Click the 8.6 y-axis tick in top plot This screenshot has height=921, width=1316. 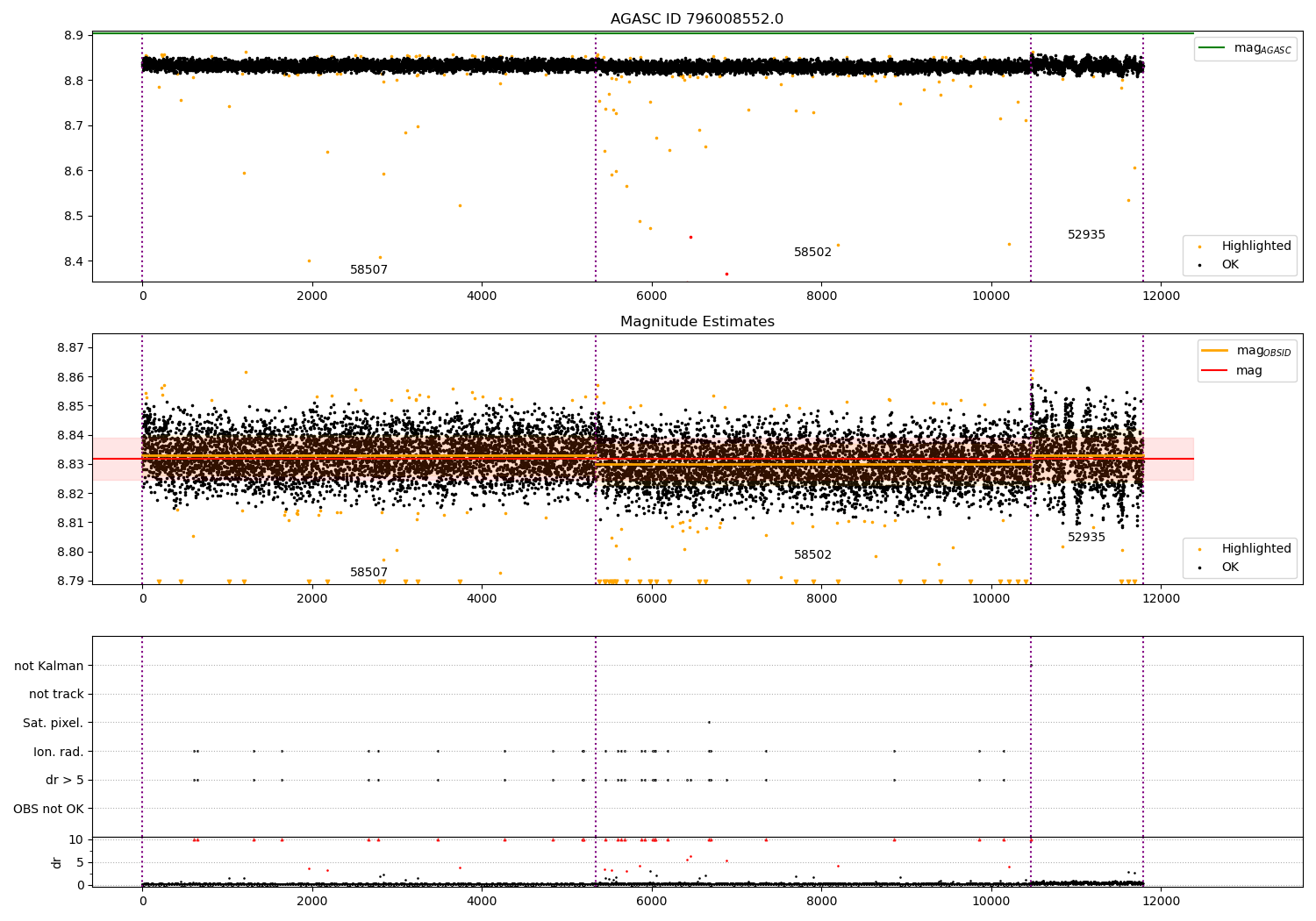tap(74, 171)
